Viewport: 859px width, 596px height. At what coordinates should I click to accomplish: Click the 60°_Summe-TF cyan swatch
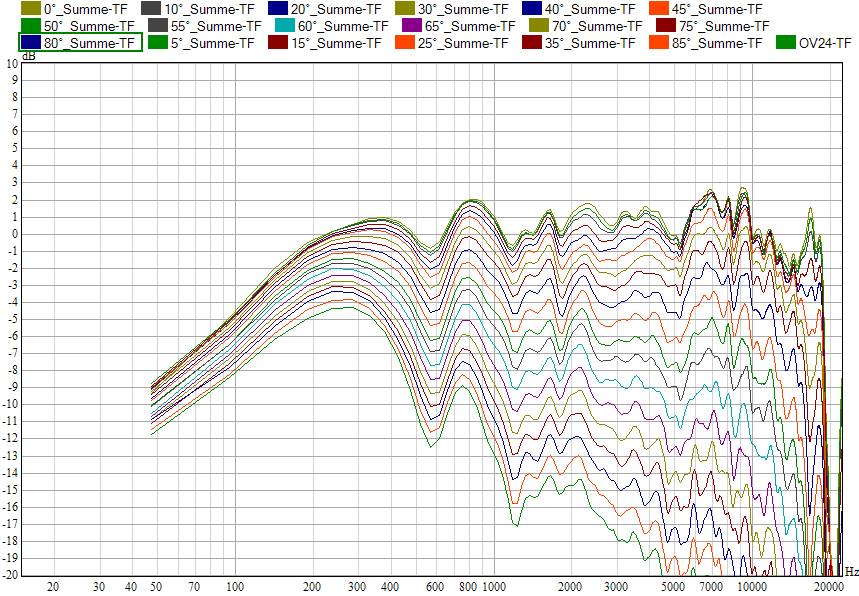coord(285,26)
